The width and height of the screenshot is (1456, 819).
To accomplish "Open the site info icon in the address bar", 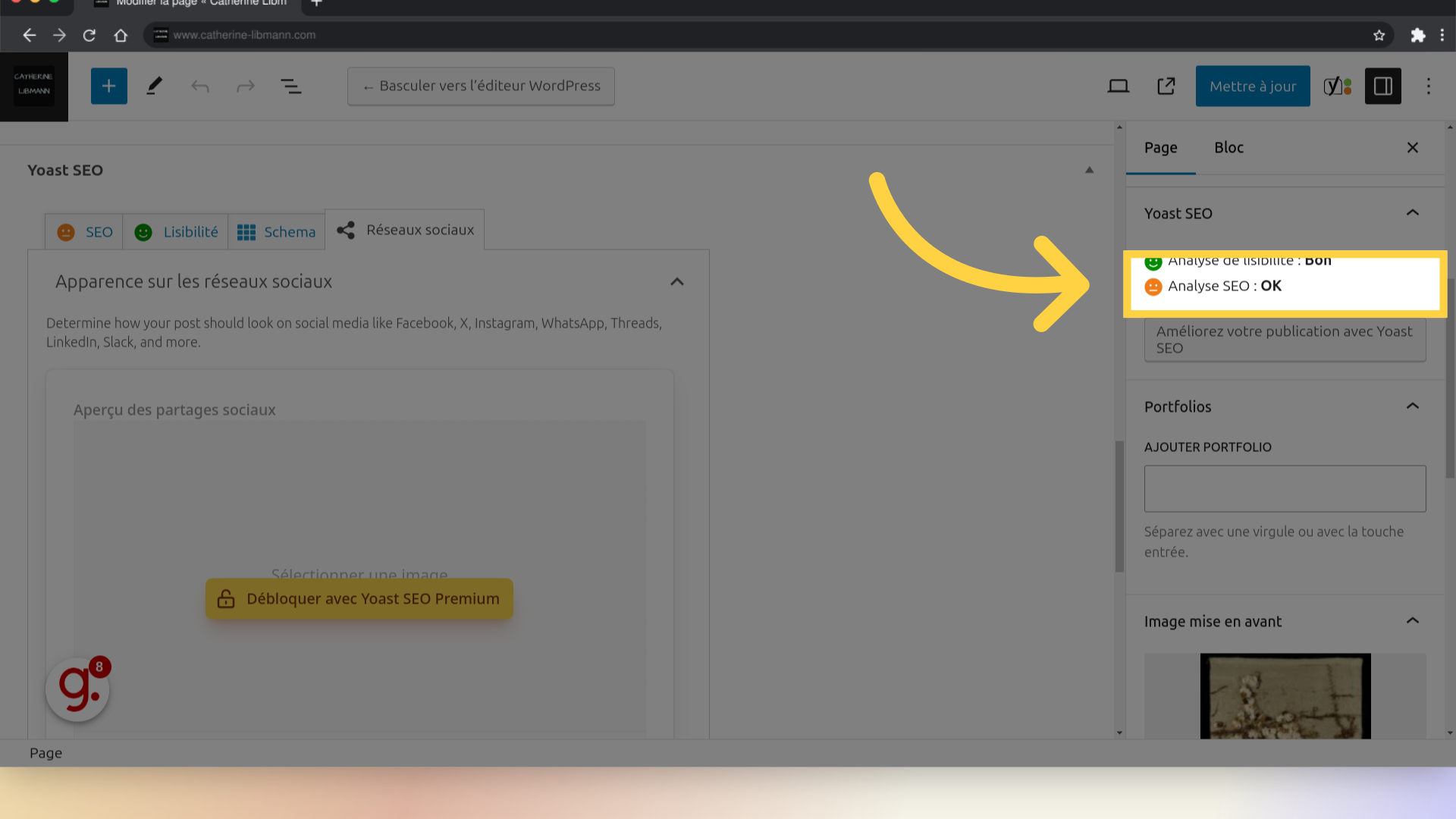I will point(161,35).
